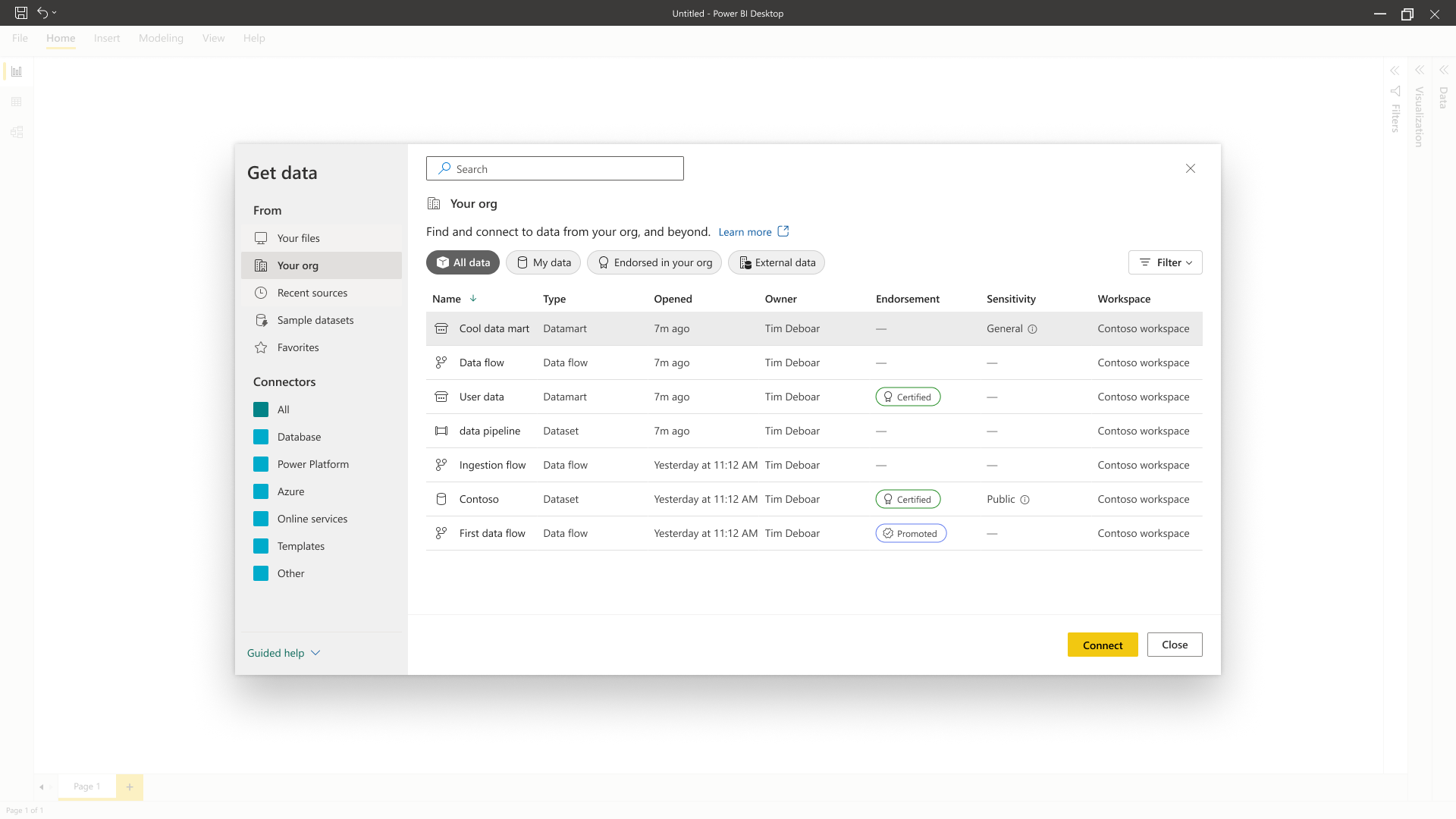Toggle the My data filter pill
Screen dimensions: 1456x819
tap(544, 262)
